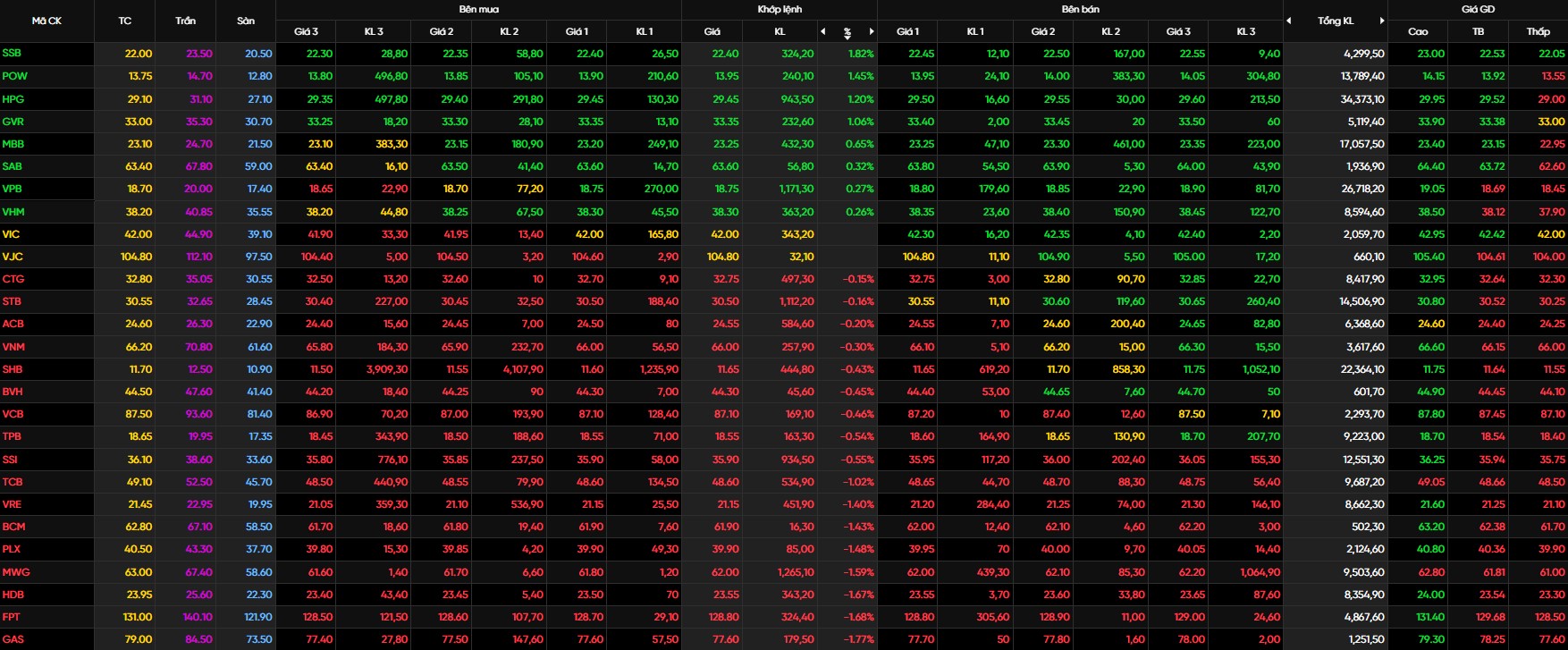Click SSB's 1.82% change value
The height and width of the screenshot is (650, 1568).
pyautogui.click(x=861, y=54)
